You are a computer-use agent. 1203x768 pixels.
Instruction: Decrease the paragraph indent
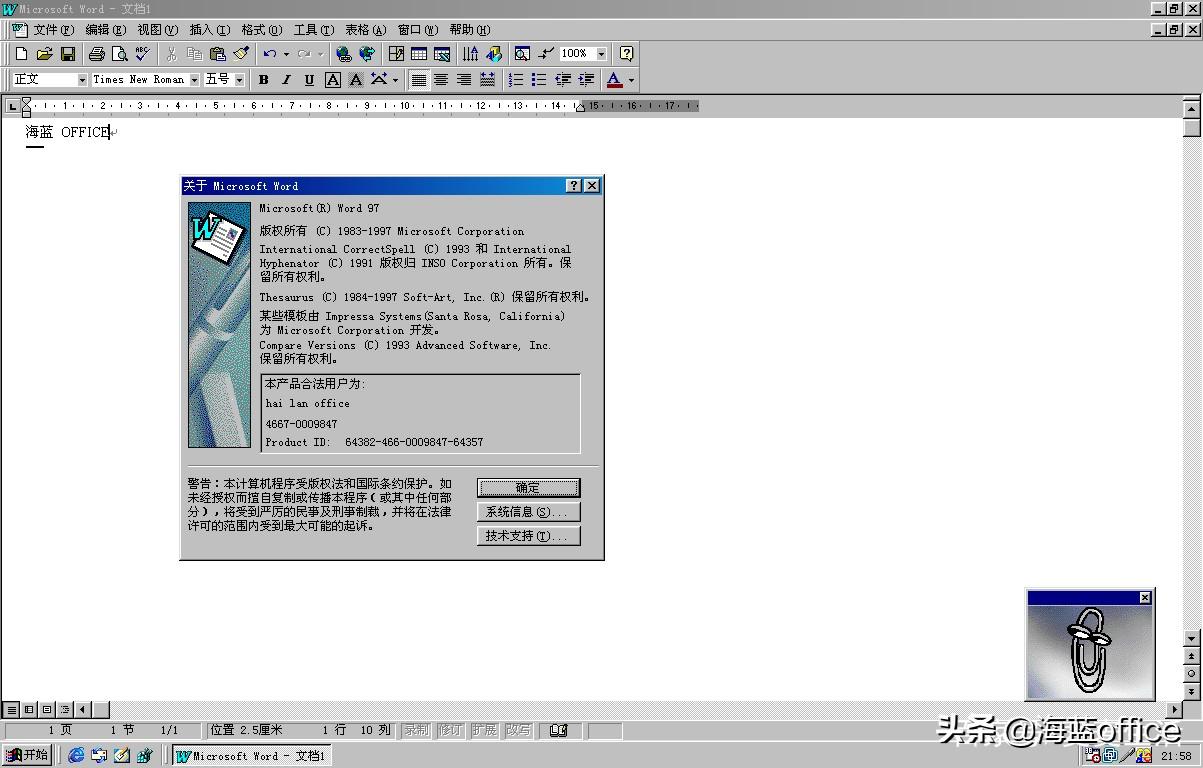pos(563,80)
